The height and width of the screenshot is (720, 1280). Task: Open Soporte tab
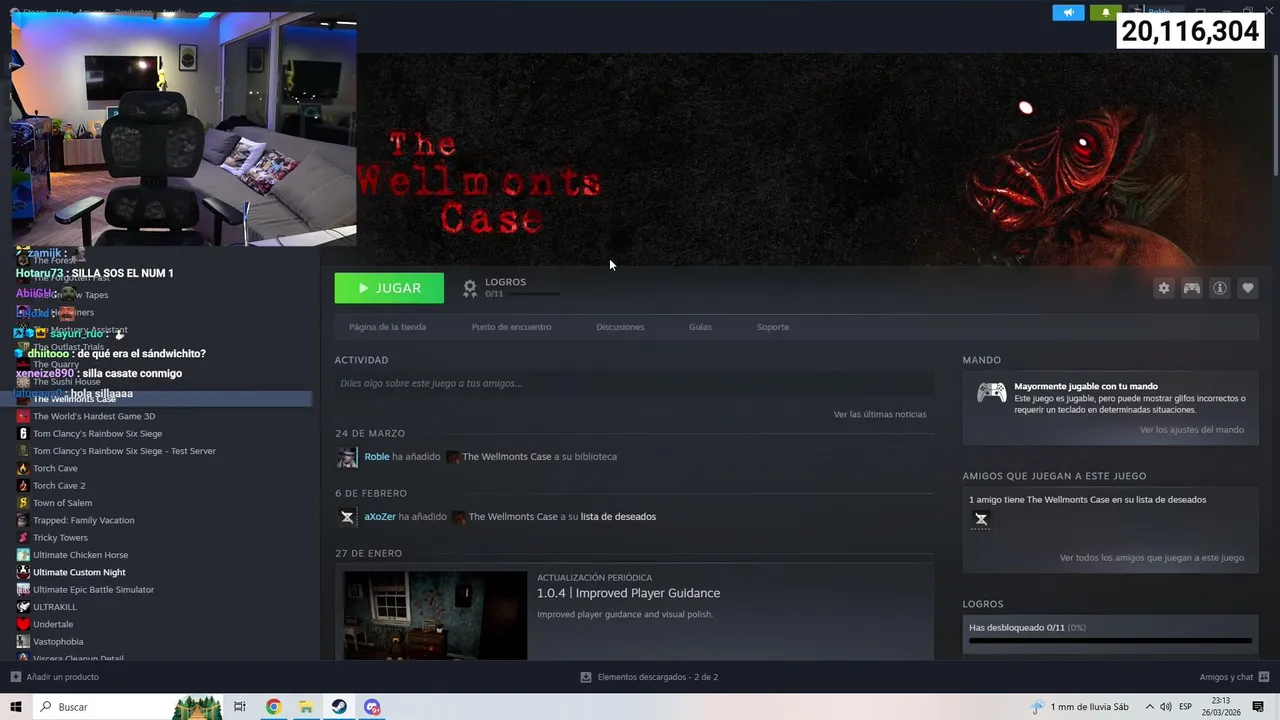pos(773,327)
